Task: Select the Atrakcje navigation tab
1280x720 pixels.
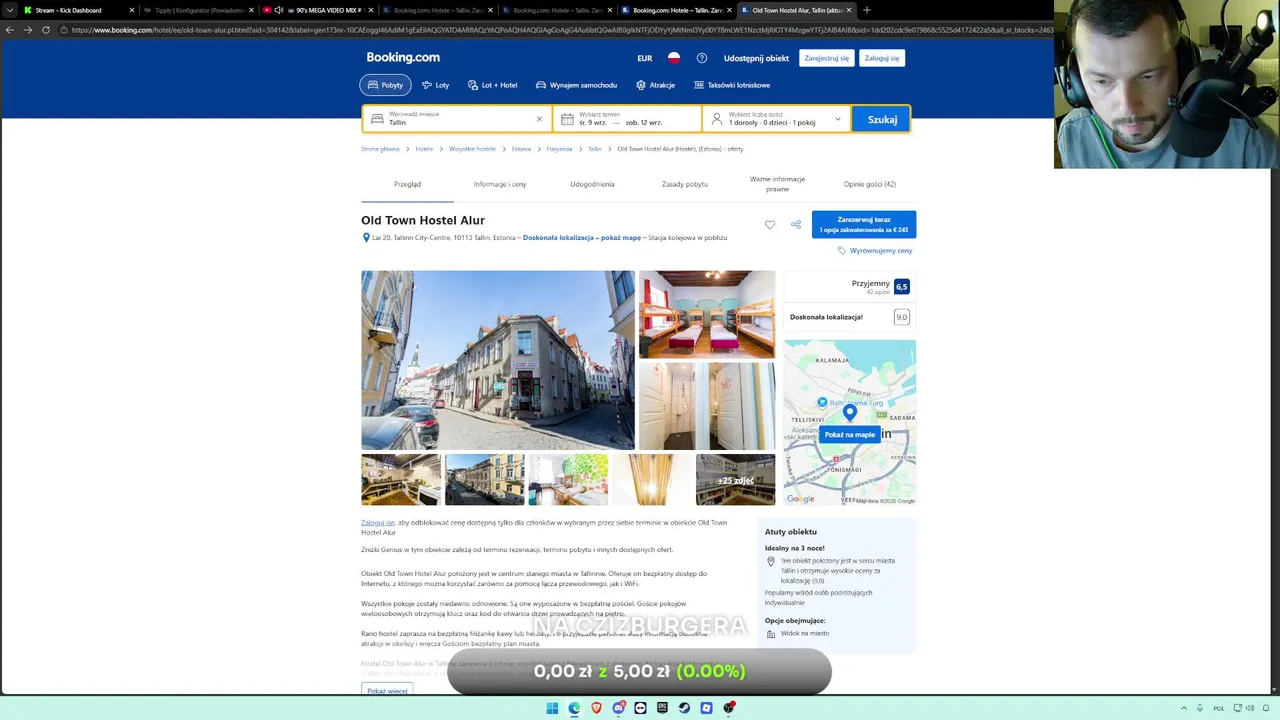Action: pyautogui.click(x=655, y=85)
